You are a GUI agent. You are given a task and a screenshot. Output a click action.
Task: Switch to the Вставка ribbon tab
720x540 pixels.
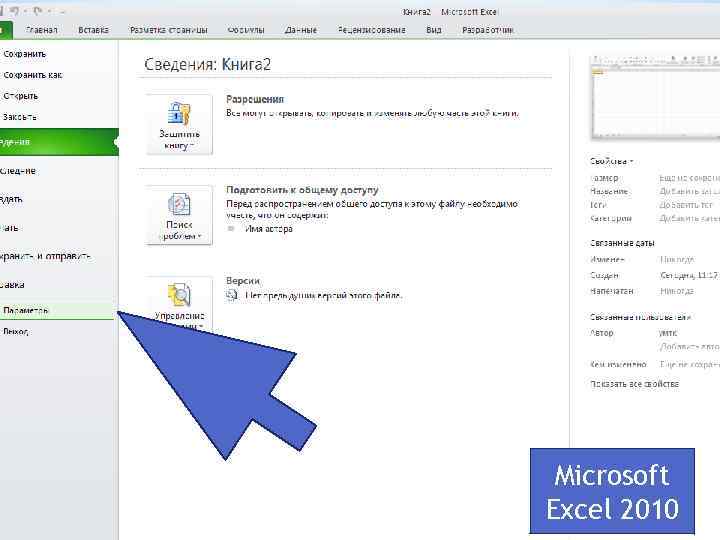pyautogui.click(x=93, y=30)
